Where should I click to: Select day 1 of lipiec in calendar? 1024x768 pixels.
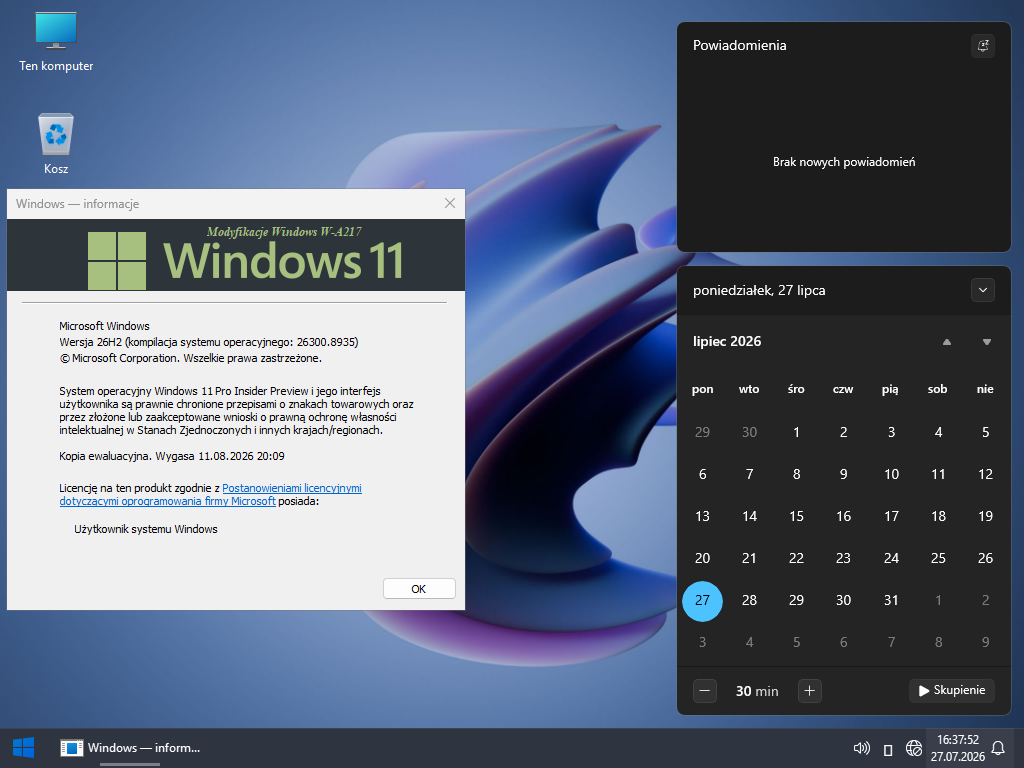pyautogui.click(x=796, y=432)
